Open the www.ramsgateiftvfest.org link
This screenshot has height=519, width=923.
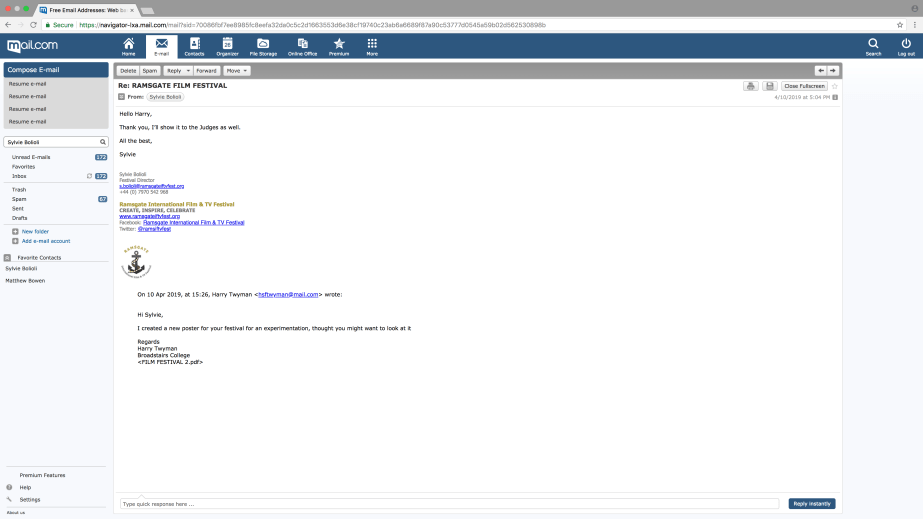pos(150,216)
